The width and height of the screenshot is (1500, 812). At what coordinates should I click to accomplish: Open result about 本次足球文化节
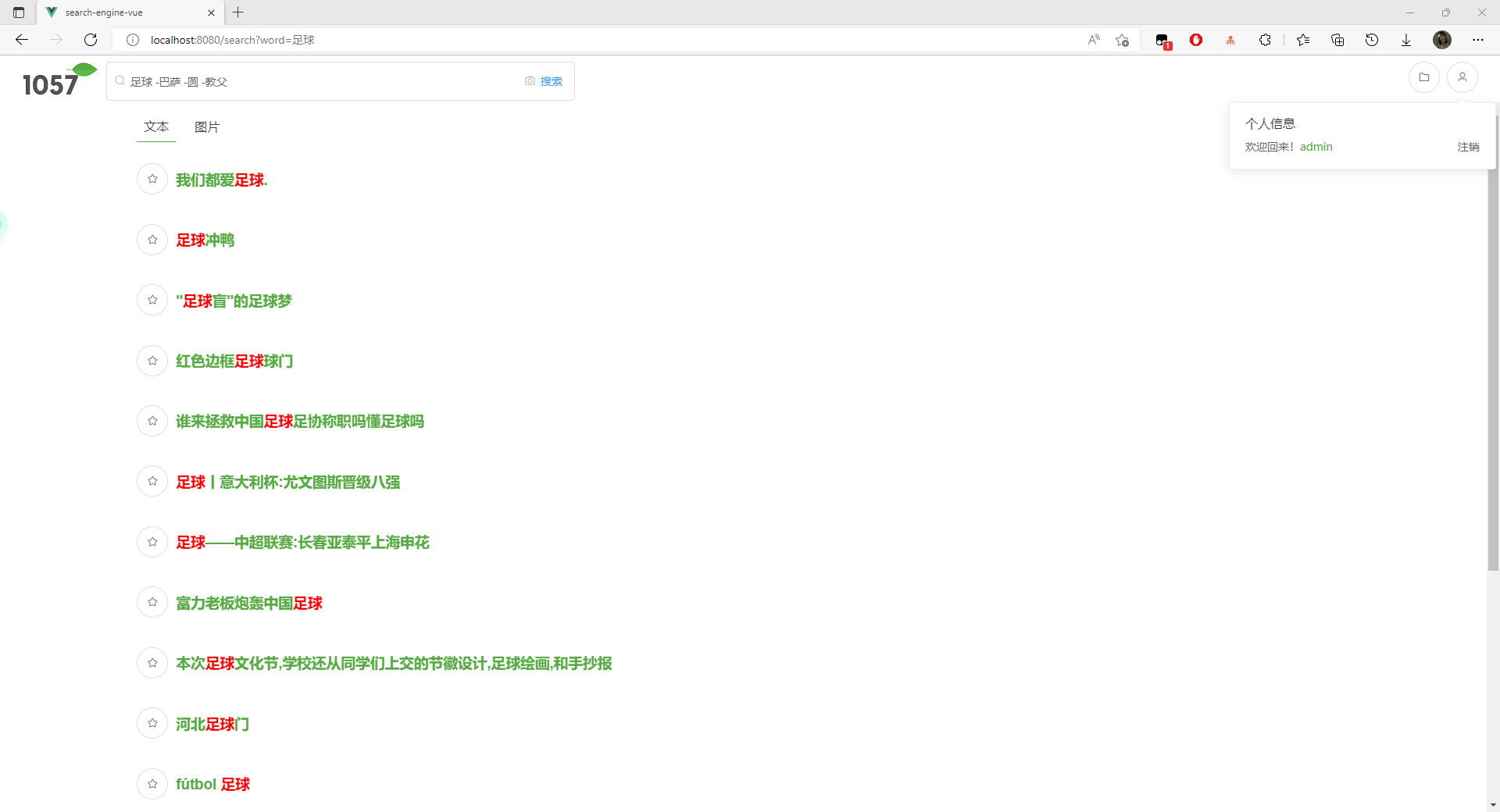[x=395, y=664]
